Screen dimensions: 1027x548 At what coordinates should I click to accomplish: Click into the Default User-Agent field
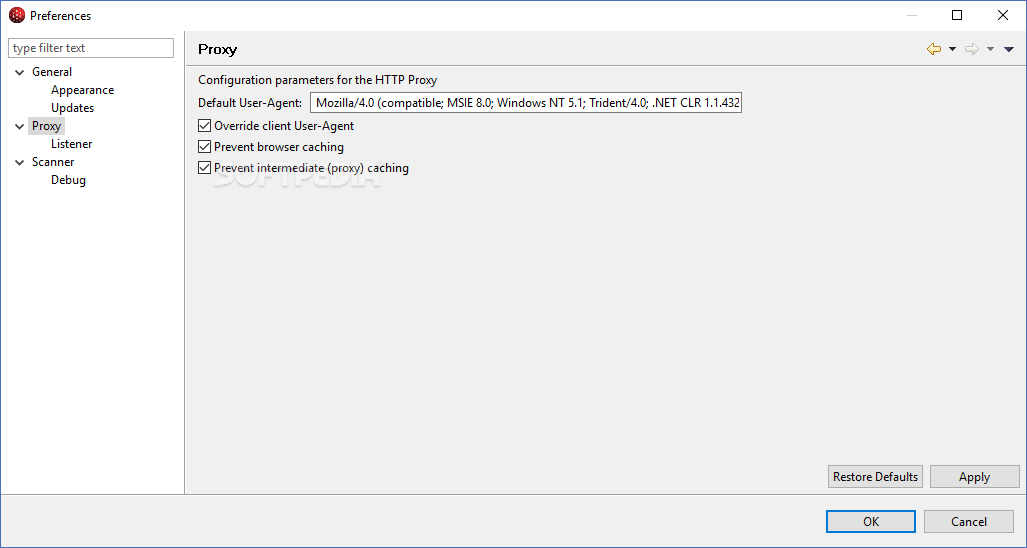point(526,103)
